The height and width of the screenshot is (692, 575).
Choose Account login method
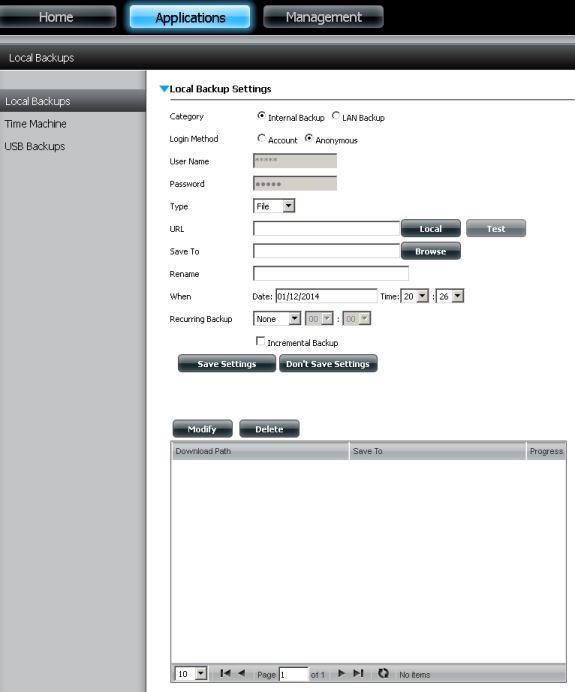pyautogui.click(x=261, y=138)
